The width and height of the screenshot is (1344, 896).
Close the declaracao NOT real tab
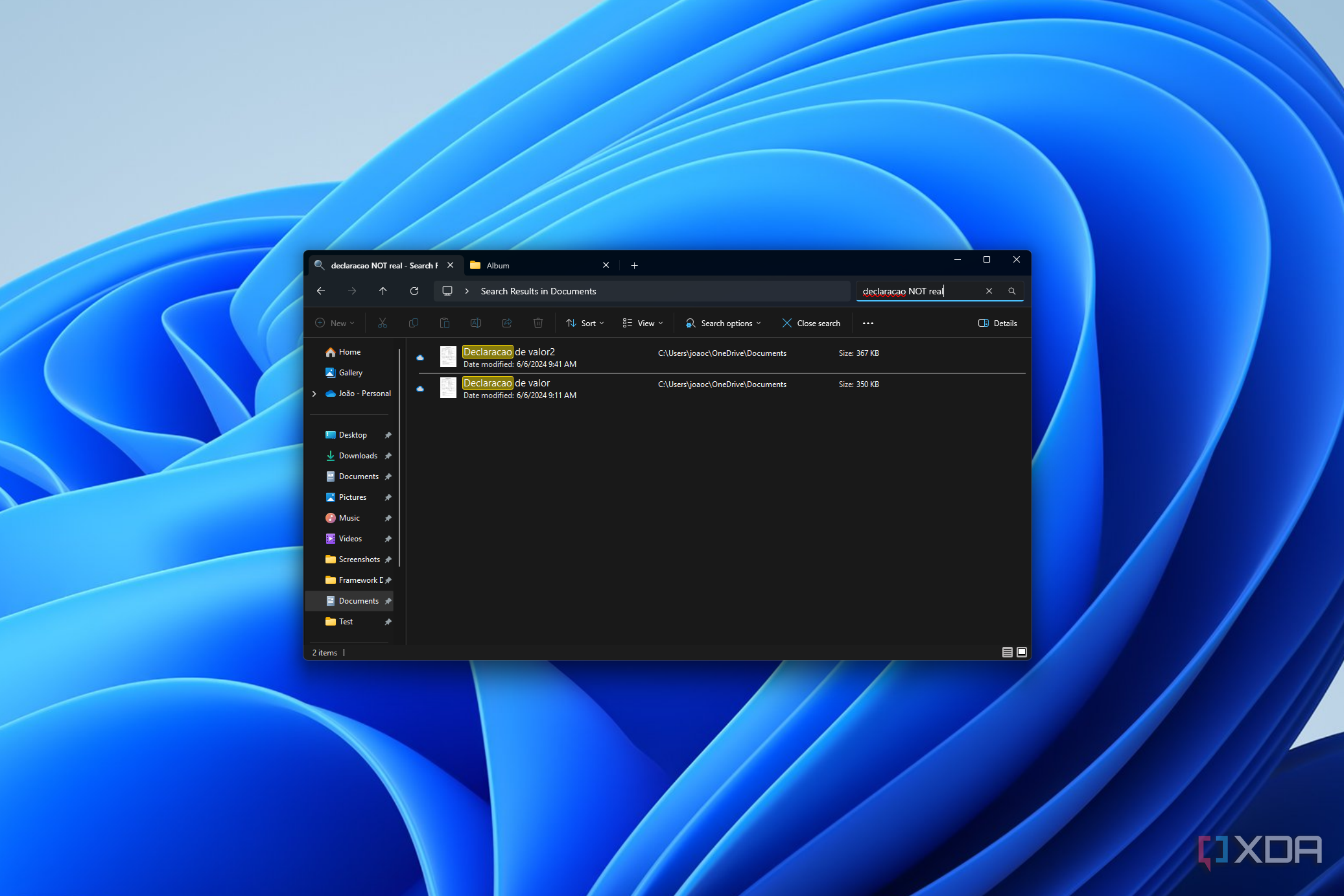451,265
